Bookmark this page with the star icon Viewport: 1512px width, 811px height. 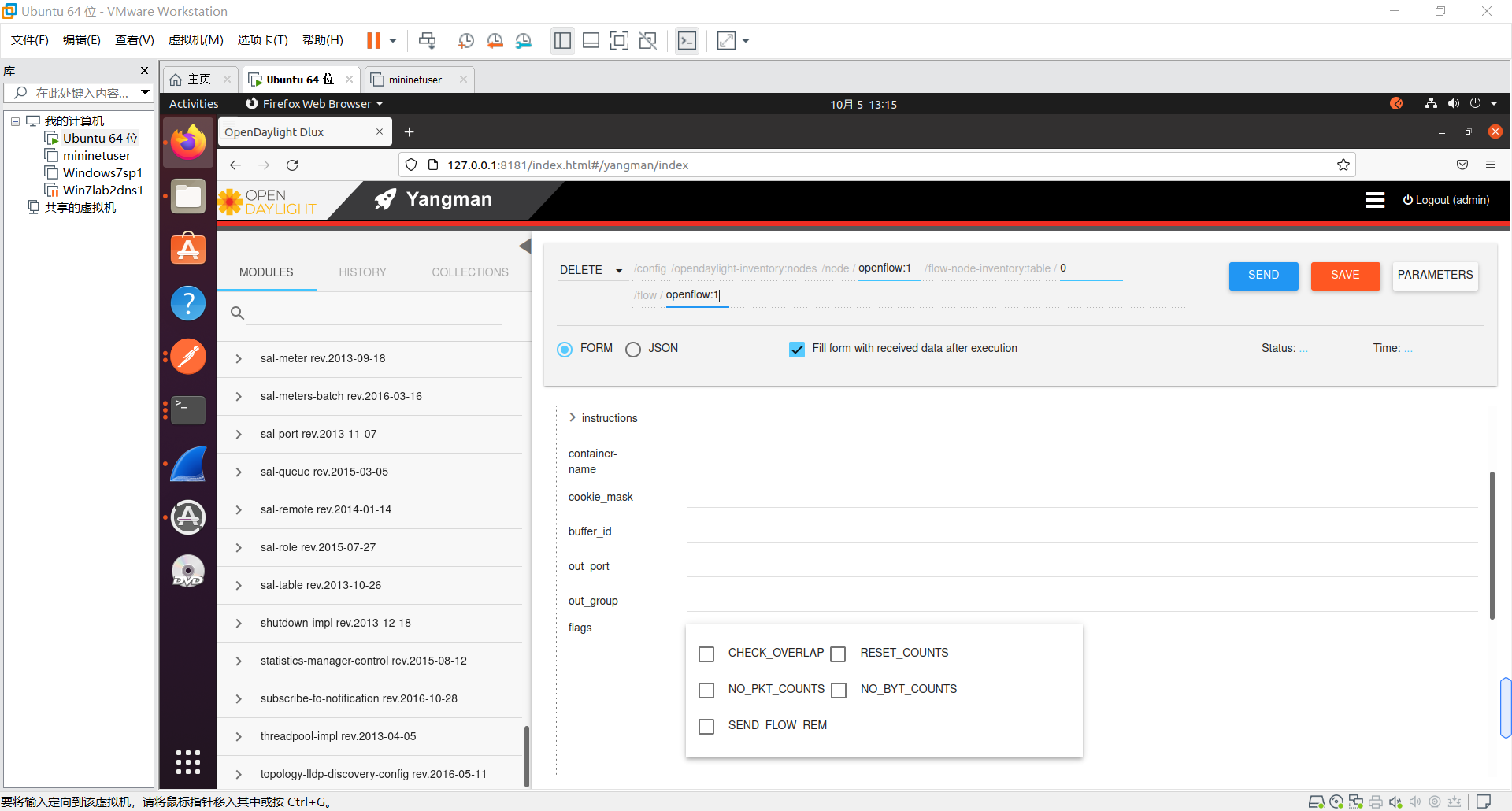click(1343, 165)
